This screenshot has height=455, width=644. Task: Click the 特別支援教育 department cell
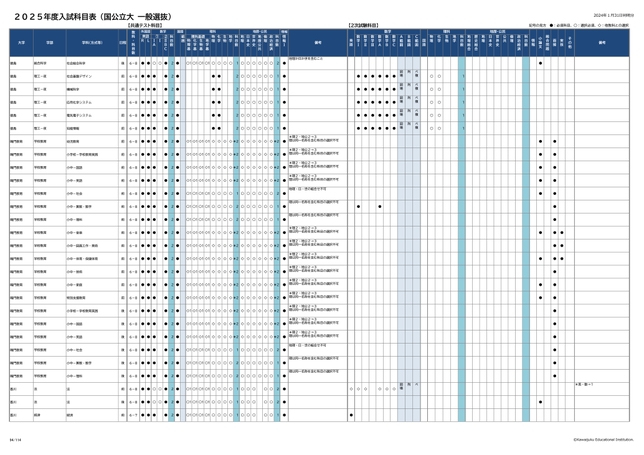coord(77,298)
